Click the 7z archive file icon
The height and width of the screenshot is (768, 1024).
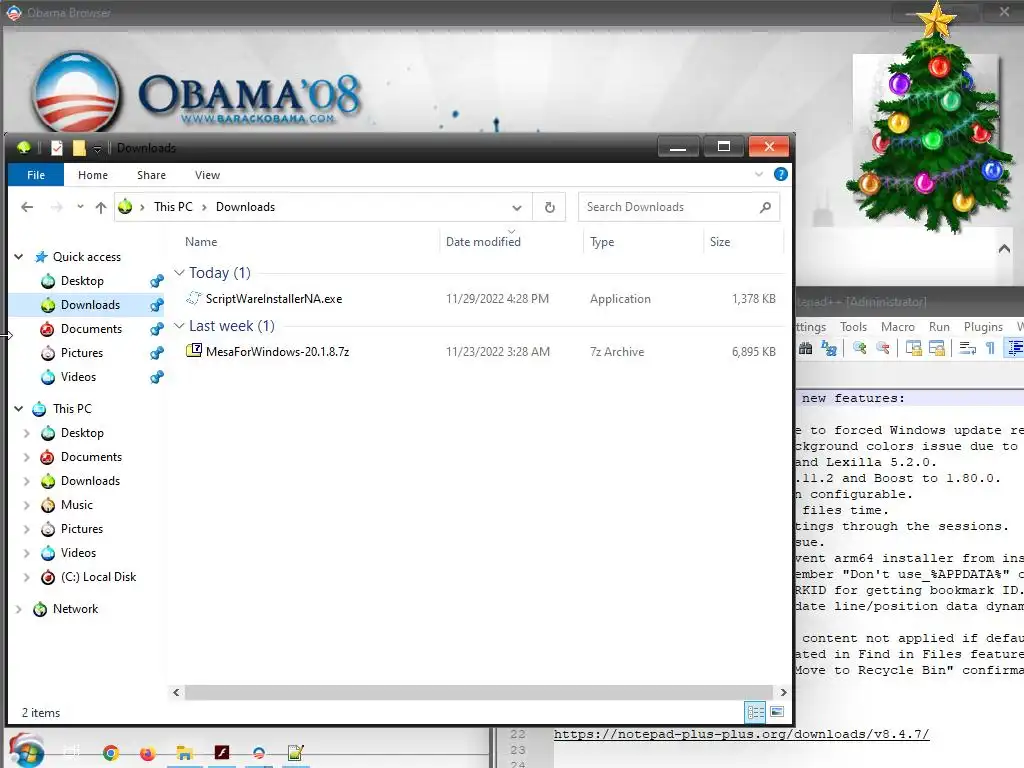[x=194, y=351]
